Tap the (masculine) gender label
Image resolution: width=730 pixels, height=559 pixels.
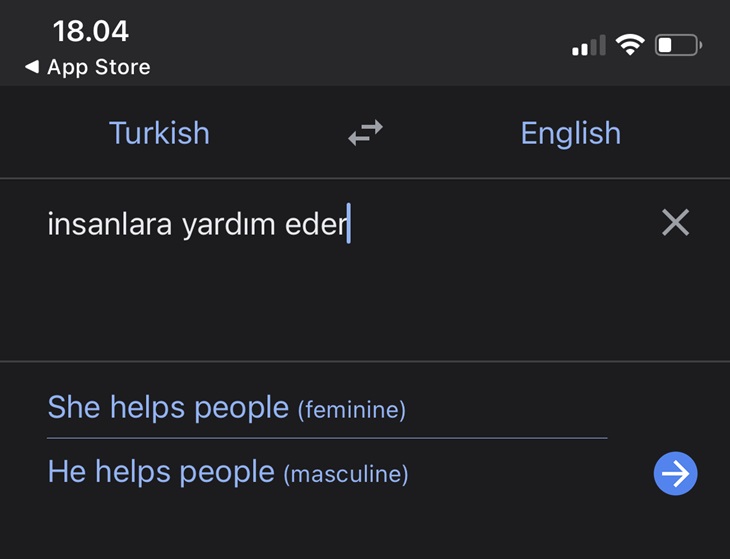coord(346,474)
